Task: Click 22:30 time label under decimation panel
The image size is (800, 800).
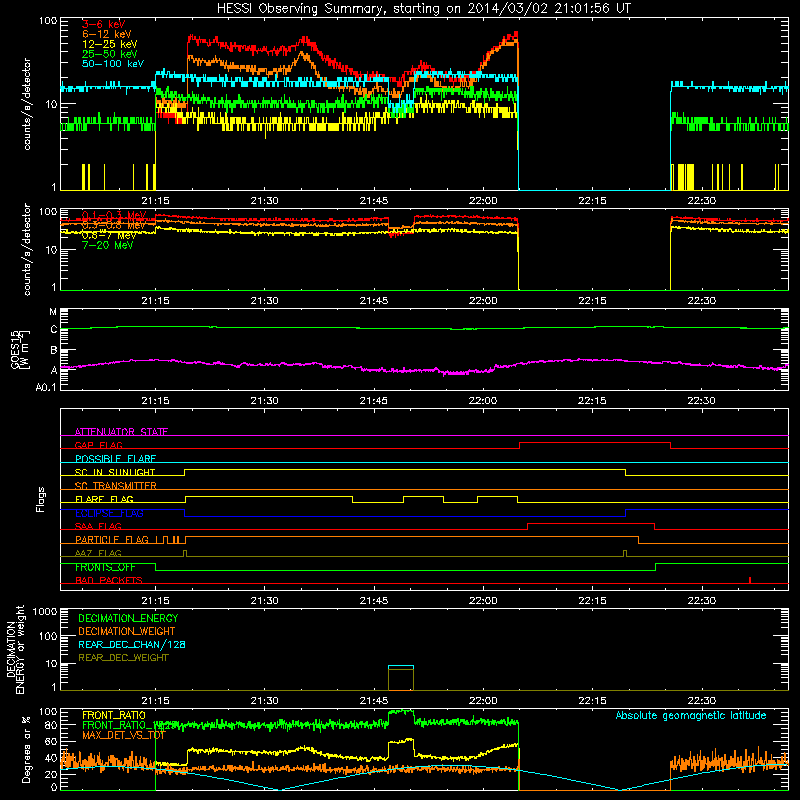Action: click(701, 701)
